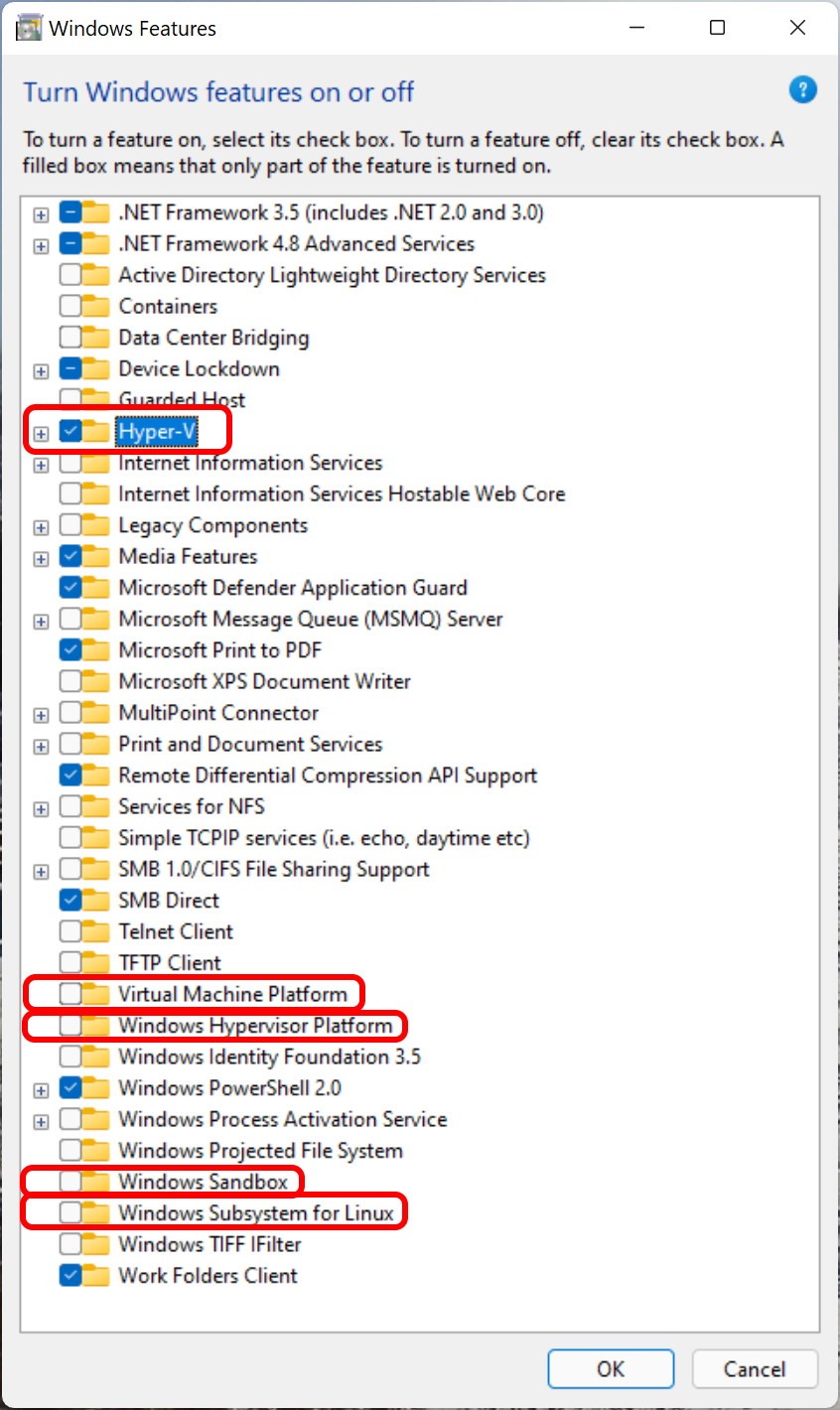Expand the MultiPoint Connector node

[41, 715]
